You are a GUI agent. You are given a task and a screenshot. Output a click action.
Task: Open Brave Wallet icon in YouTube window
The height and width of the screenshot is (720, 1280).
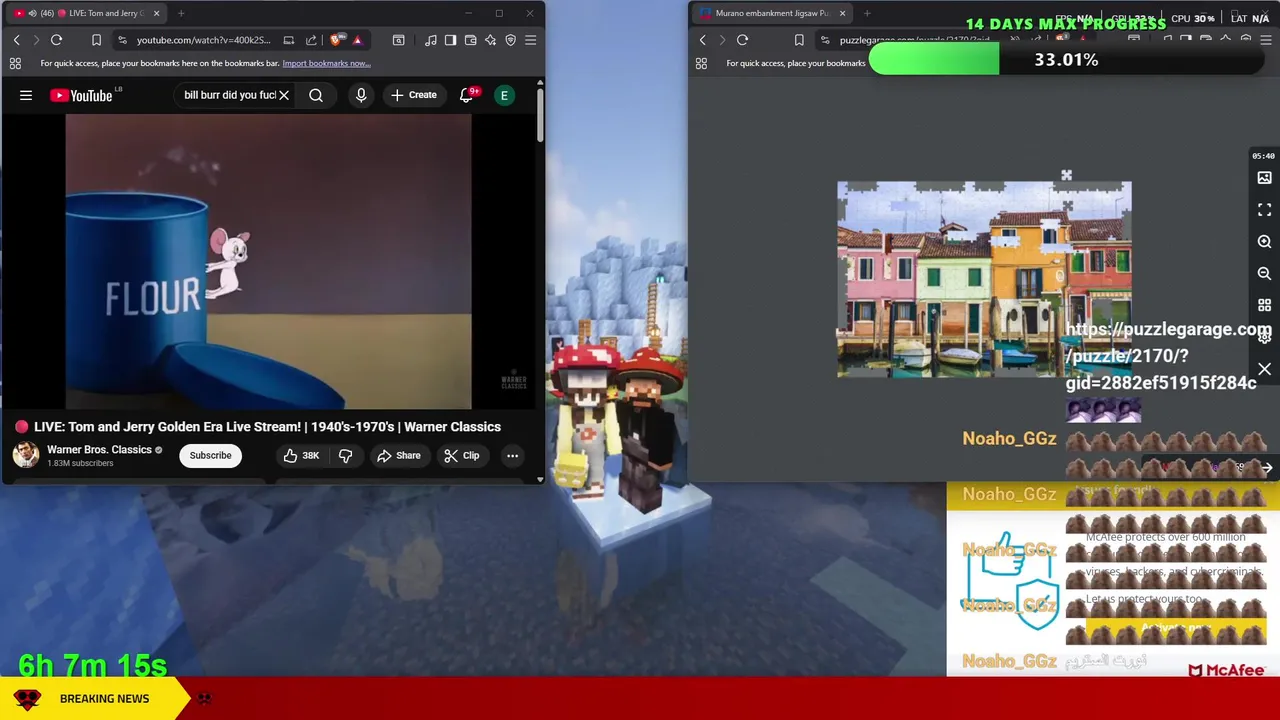click(x=470, y=40)
